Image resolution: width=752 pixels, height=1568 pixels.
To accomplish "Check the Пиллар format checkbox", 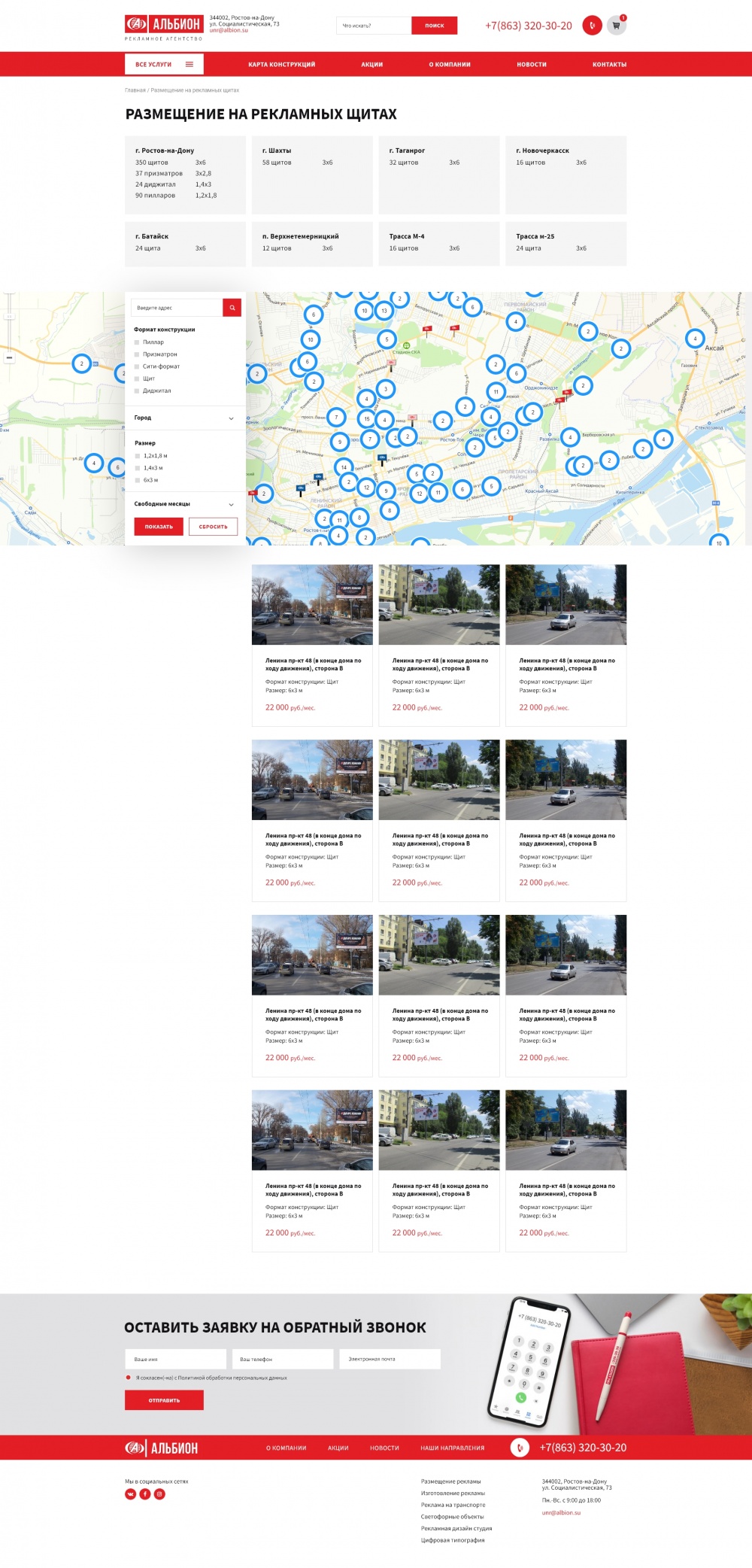I will [137, 342].
